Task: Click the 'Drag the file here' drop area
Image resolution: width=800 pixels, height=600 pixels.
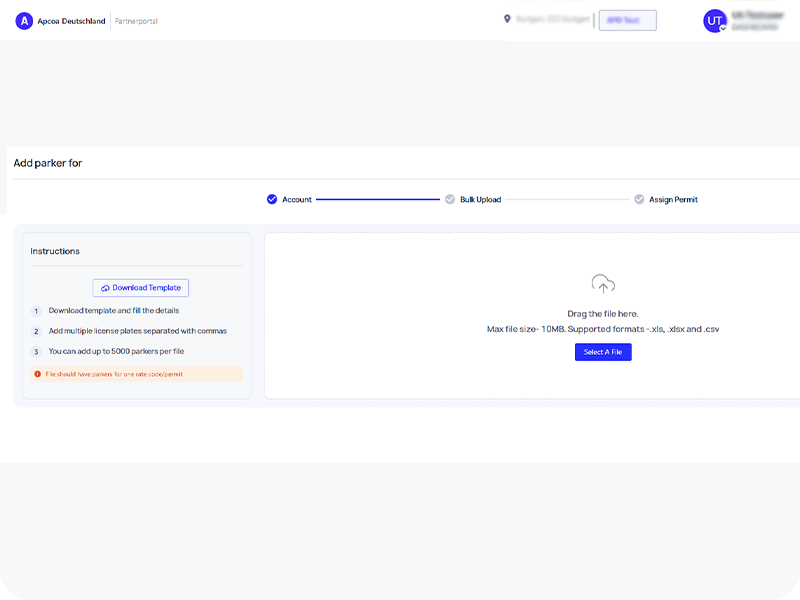Action: click(x=602, y=314)
